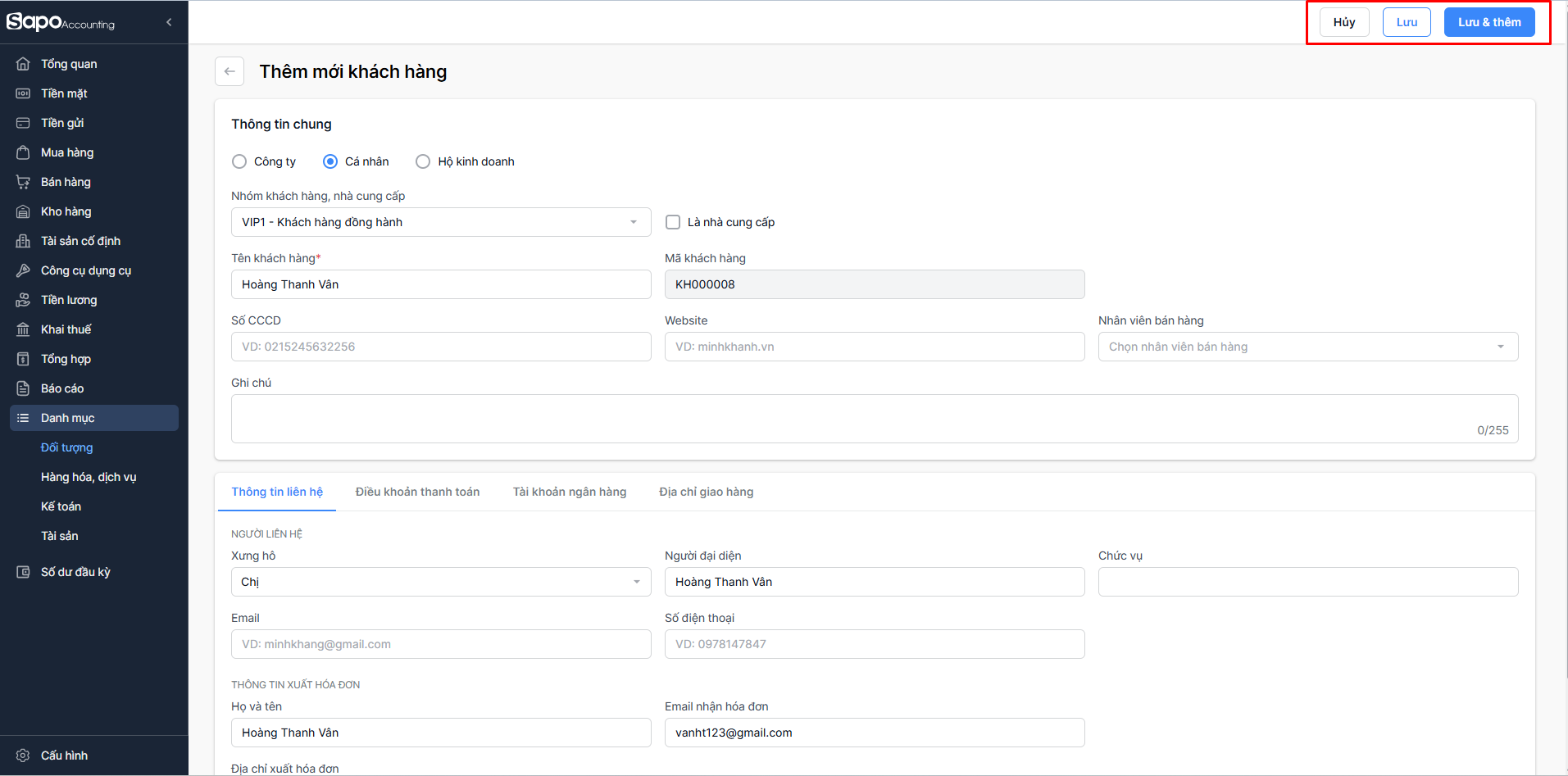Open Kho hàng warehouse icon
Viewport: 1568px width, 776px height.
(x=23, y=211)
